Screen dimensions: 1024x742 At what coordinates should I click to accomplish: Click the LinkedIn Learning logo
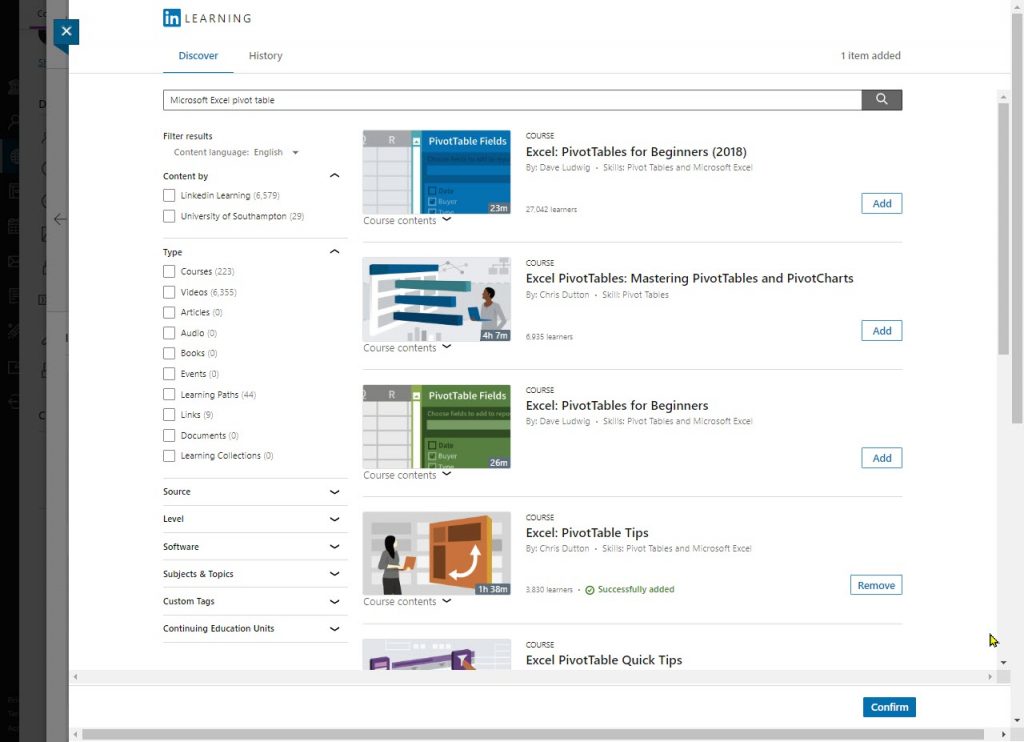click(206, 18)
